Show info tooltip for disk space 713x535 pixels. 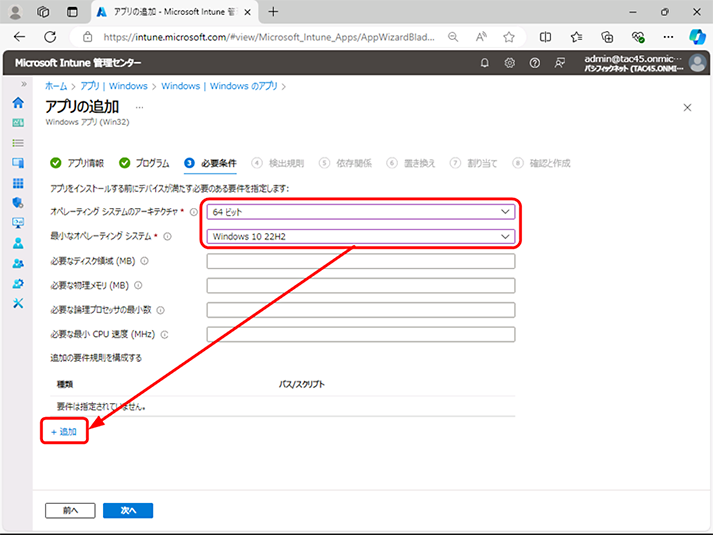(x=144, y=261)
